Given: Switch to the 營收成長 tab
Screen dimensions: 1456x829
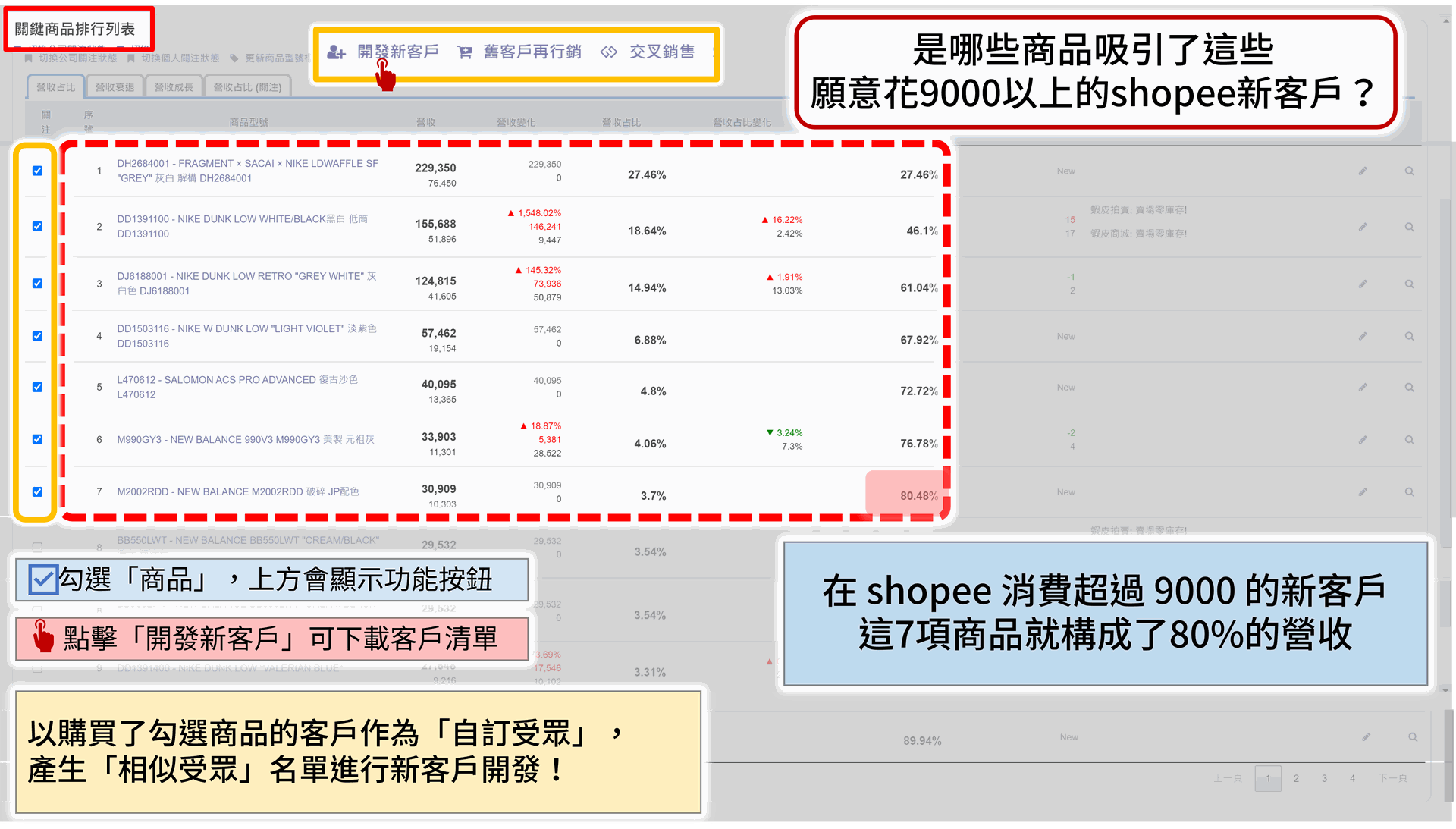Looking at the screenshot, I should (174, 87).
